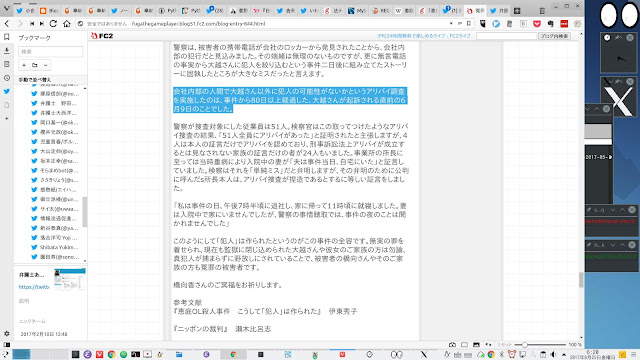Screen dimensions: 640x360
Task: Add a new bookmark with plus button
Action: pos(24,65)
